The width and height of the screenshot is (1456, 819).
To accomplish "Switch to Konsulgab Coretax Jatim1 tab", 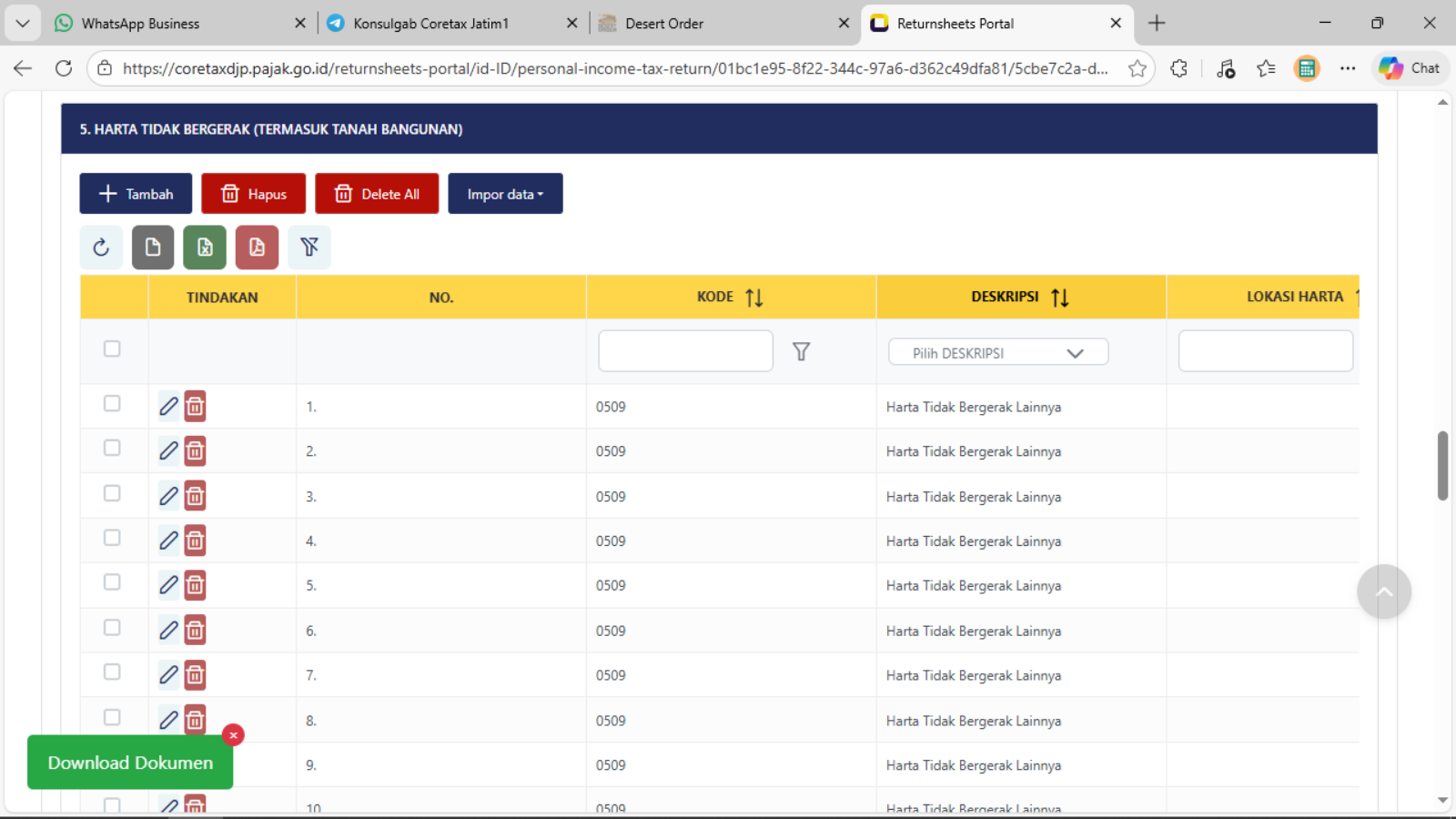I will [430, 24].
